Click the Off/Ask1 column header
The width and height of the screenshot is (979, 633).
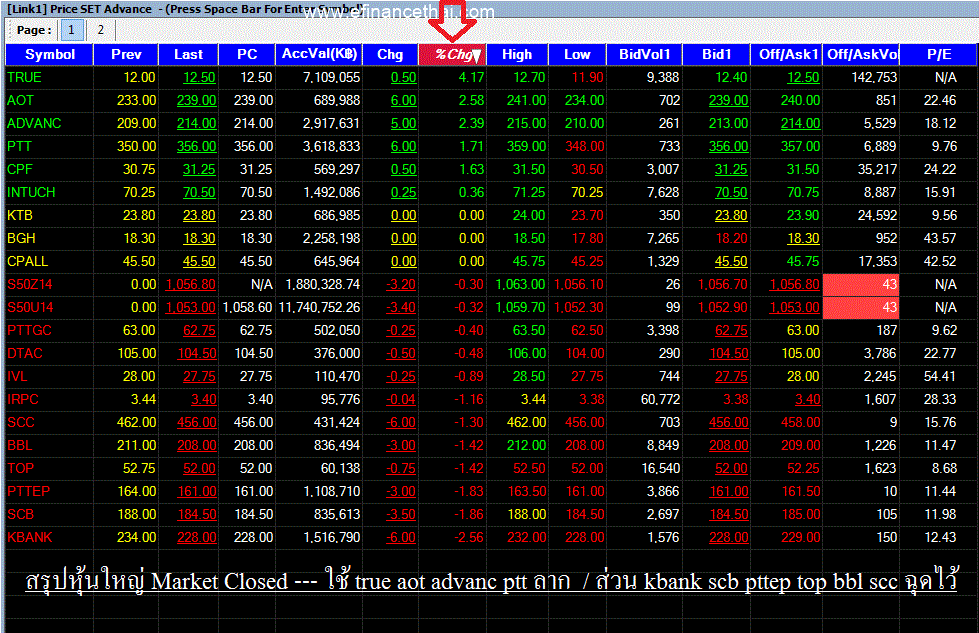(x=787, y=54)
